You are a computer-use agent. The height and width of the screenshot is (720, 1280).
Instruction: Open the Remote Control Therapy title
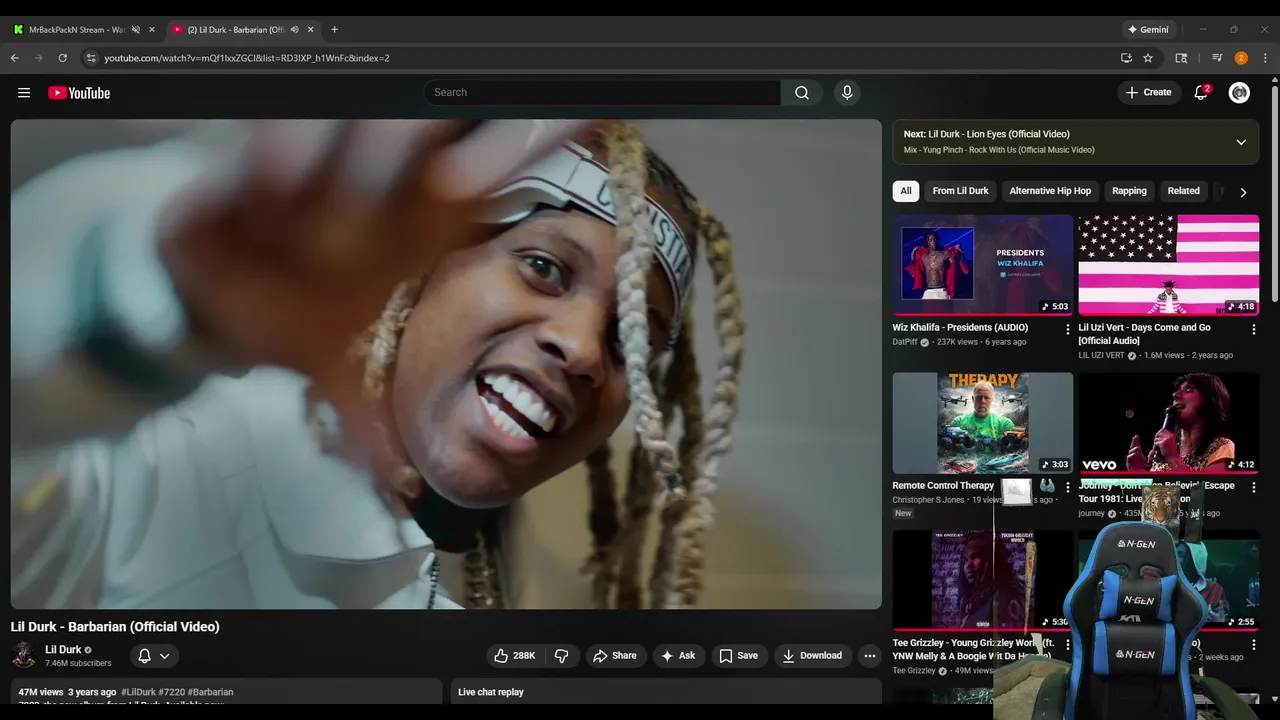coord(943,486)
